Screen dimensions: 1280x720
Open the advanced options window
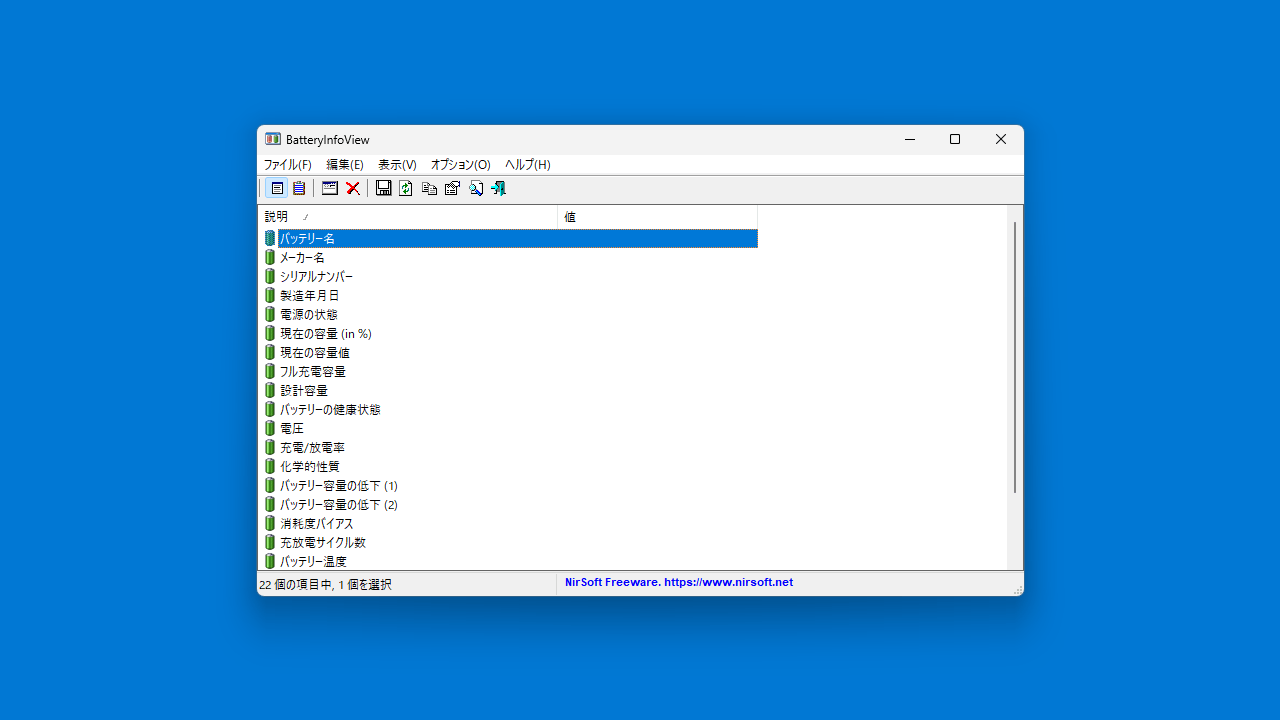click(330, 188)
